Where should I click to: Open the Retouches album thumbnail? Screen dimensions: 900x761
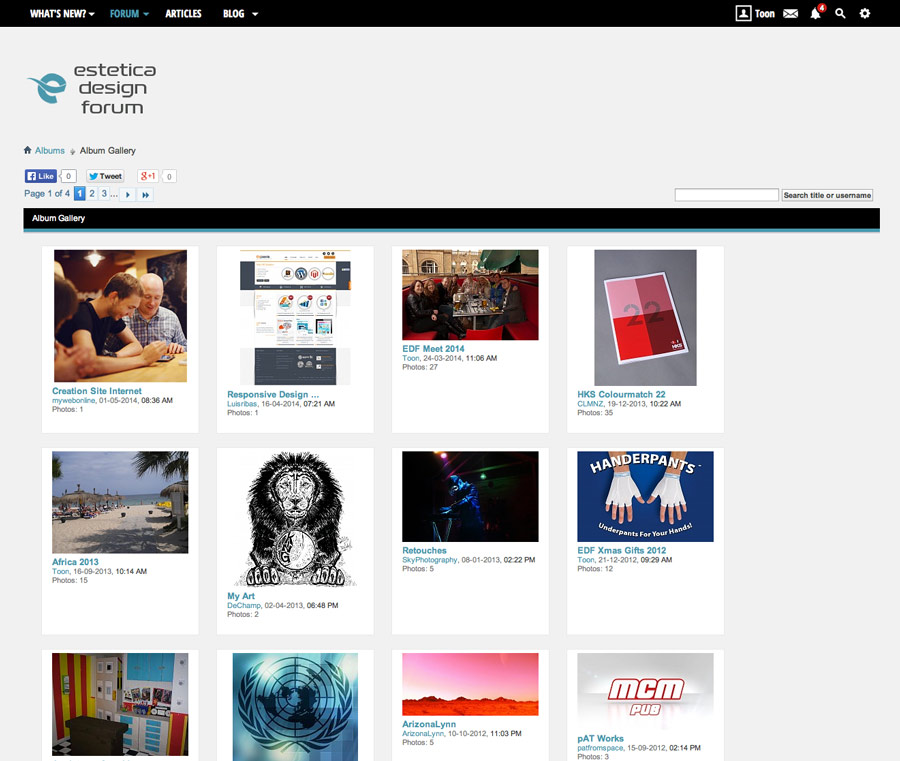pyautogui.click(x=470, y=496)
